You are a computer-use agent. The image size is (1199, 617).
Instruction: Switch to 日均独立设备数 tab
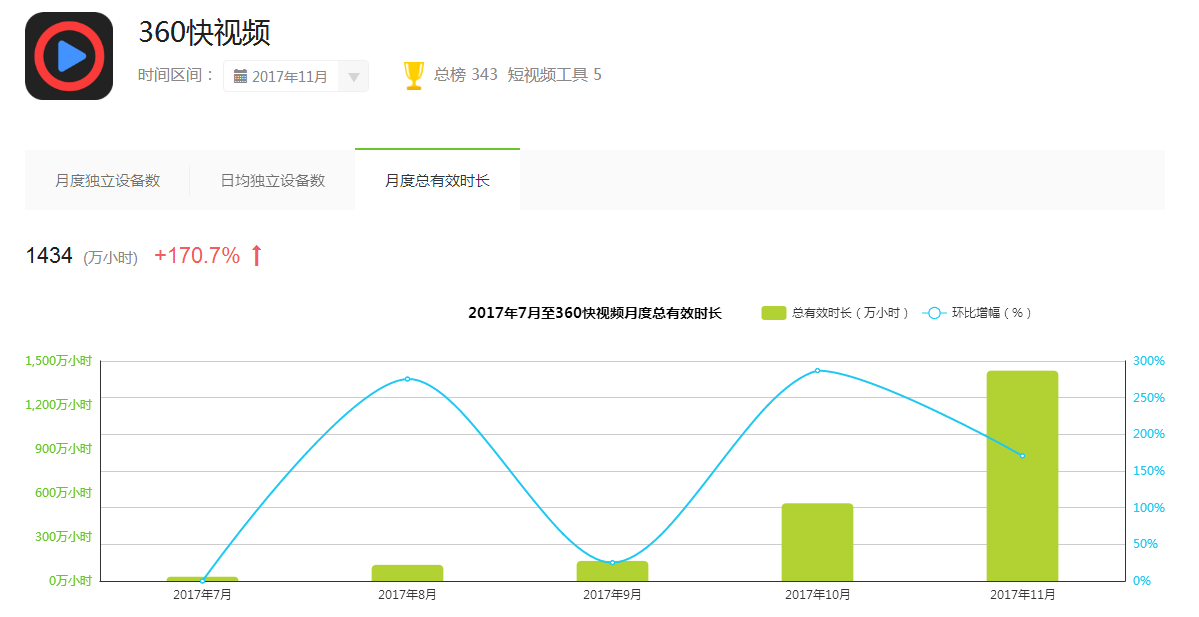[272, 181]
